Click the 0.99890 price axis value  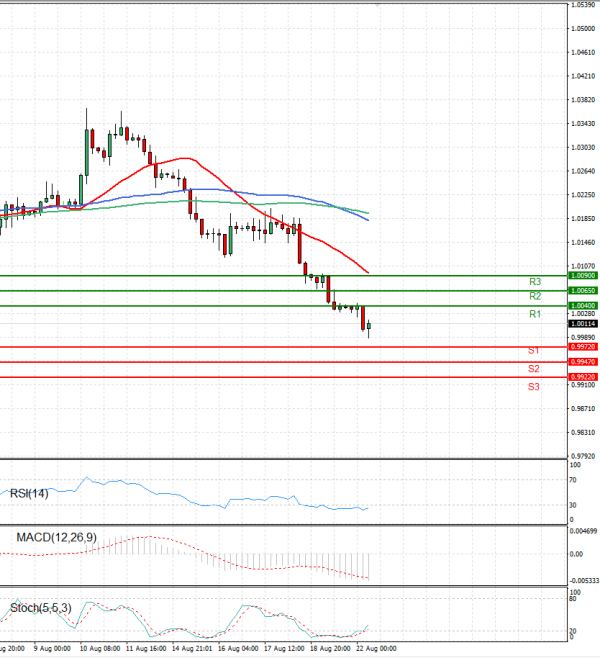(x=583, y=337)
